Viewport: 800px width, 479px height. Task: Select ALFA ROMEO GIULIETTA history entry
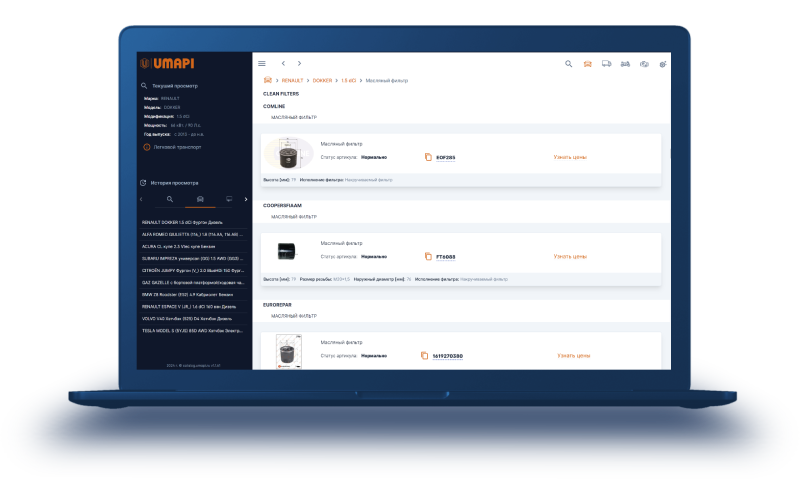pyautogui.click(x=193, y=234)
